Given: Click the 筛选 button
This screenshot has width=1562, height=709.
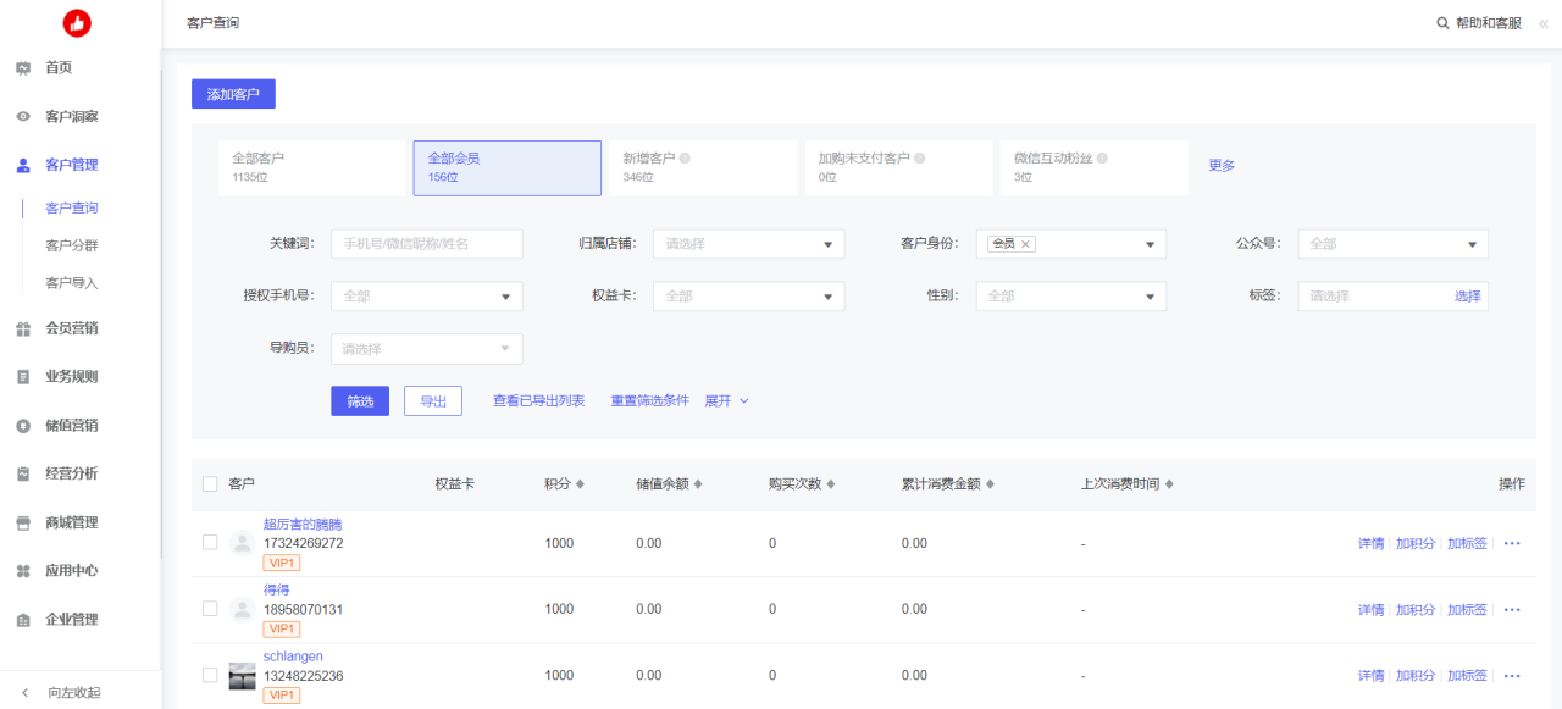Looking at the screenshot, I should (360, 401).
